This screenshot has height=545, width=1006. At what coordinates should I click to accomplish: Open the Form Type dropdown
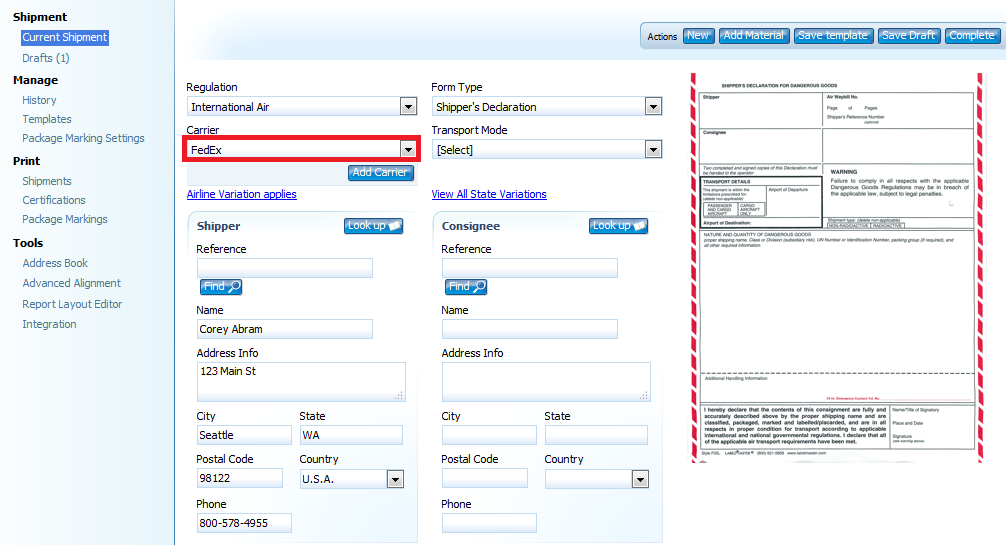pos(653,107)
